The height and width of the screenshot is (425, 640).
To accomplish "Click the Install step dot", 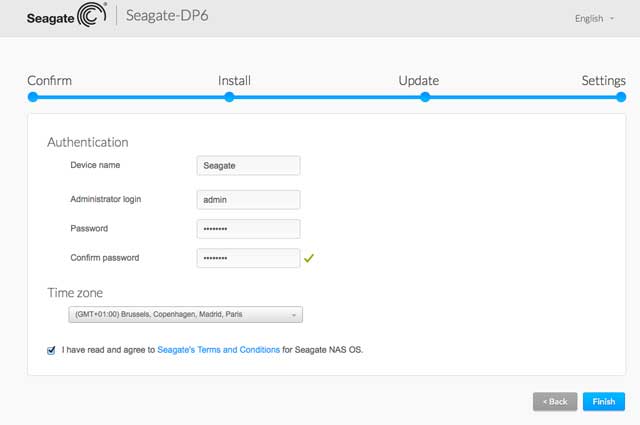I will pyautogui.click(x=229, y=97).
